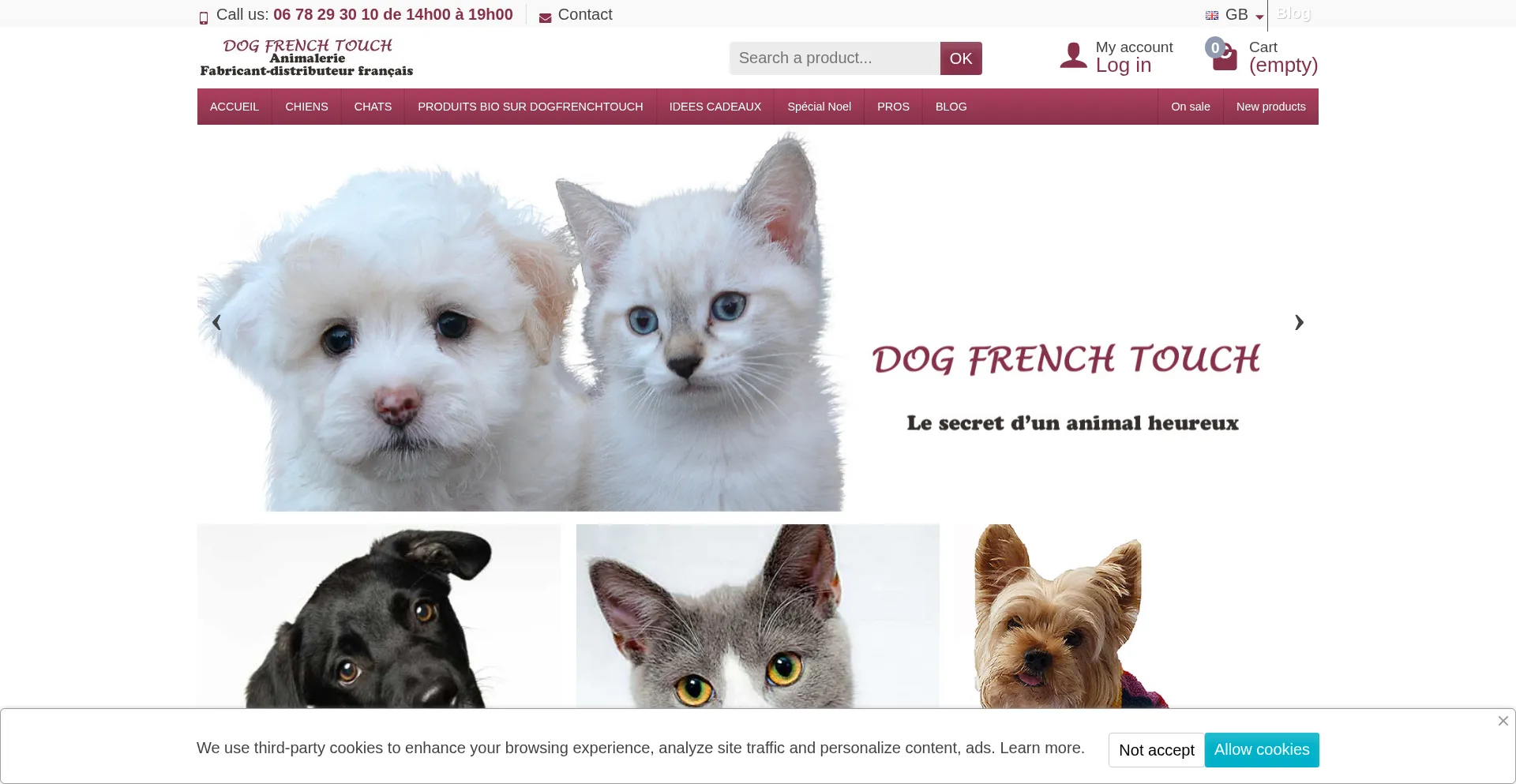Open the Log in link
This screenshot has height=784, width=1516.
[x=1123, y=66]
